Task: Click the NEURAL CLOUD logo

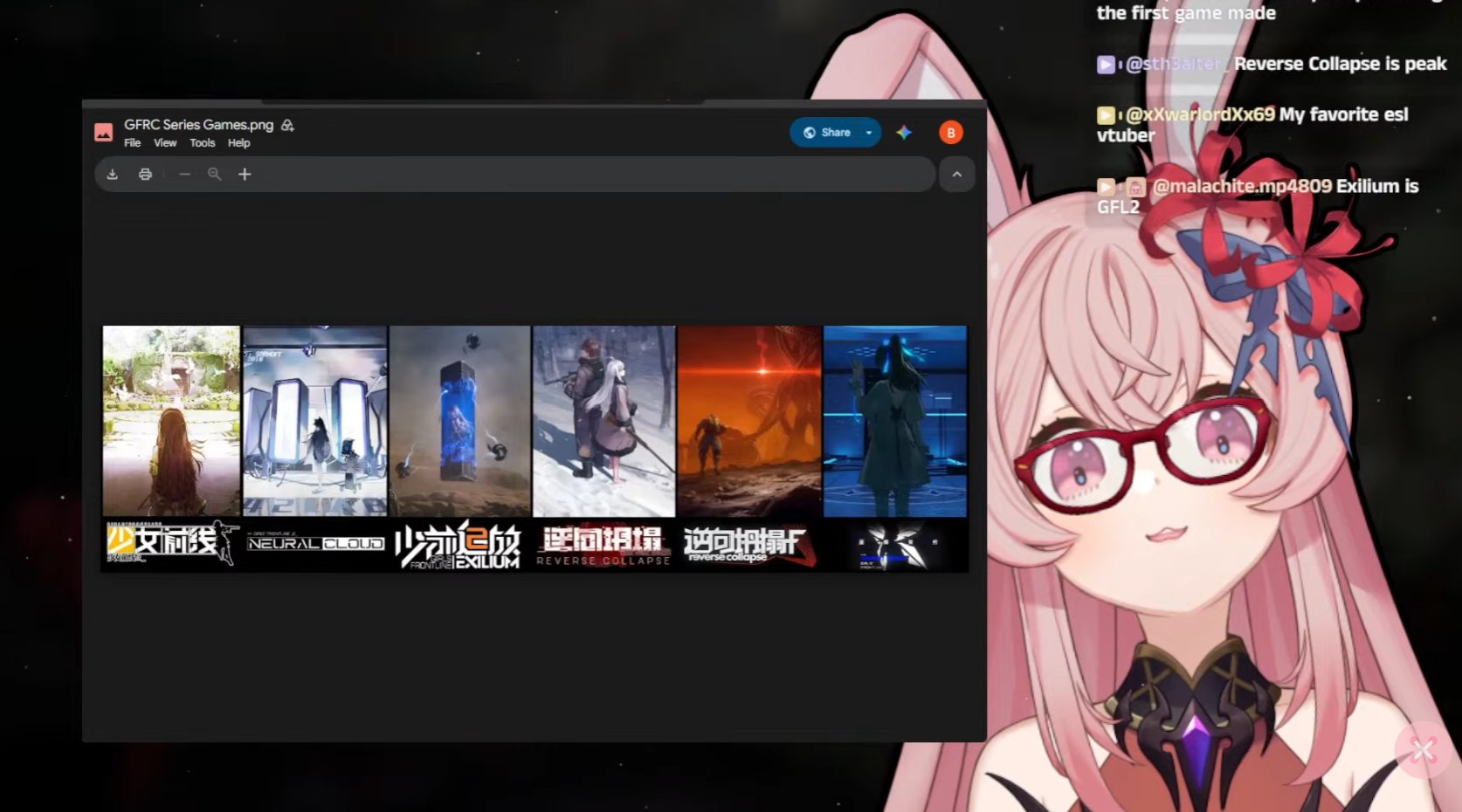Action: pos(315,543)
